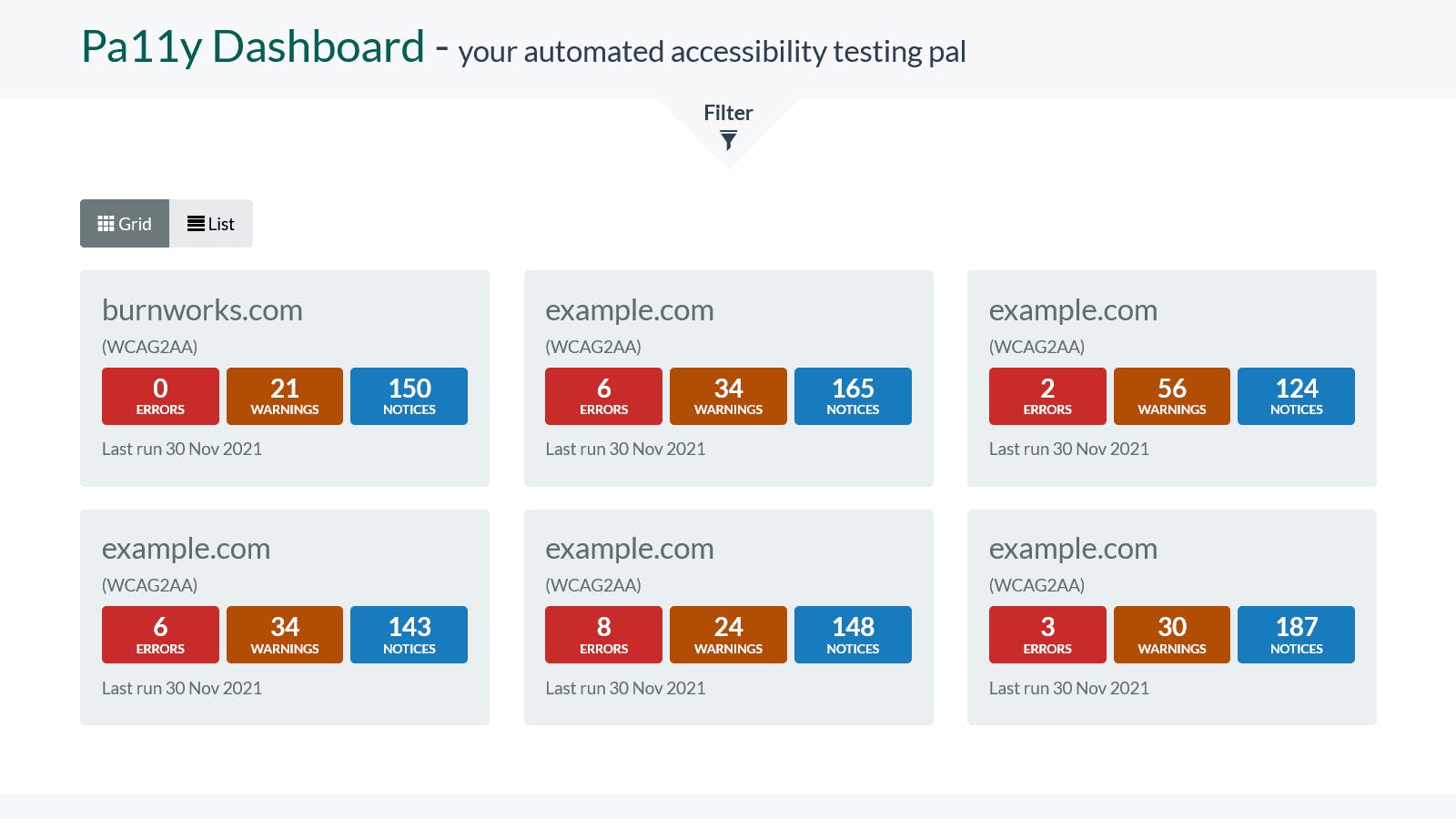Click the 56 Warnings orange badge
1456x819 pixels.
click(x=1171, y=396)
